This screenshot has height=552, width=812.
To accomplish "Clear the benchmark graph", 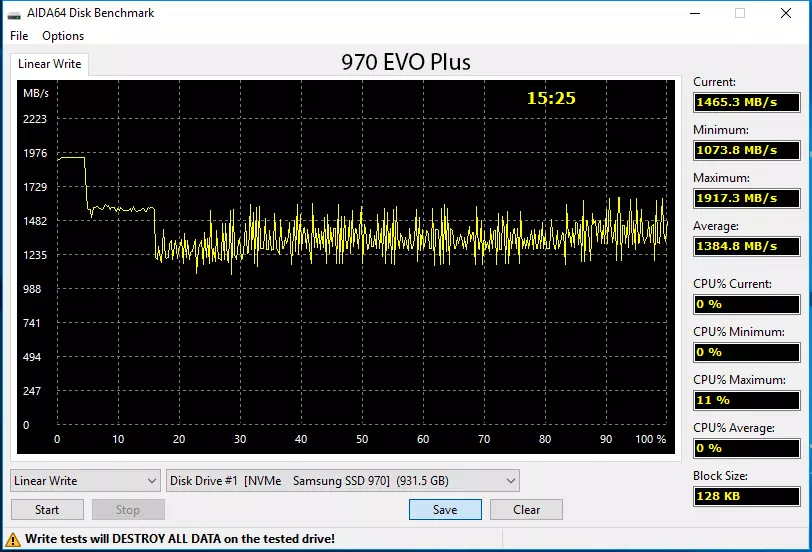I will pyautogui.click(x=526, y=510).
